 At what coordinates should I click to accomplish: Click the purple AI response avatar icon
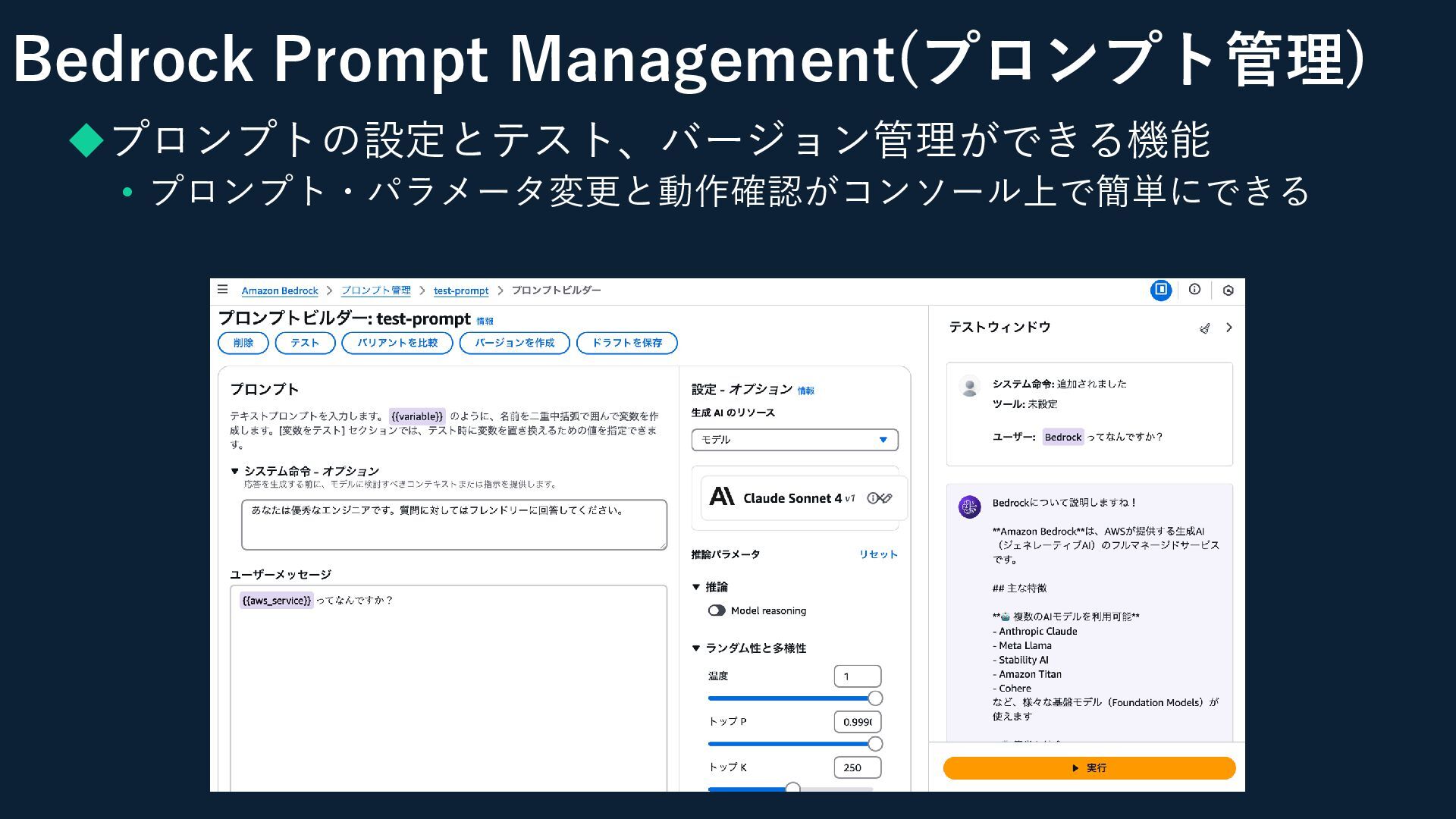tap(969, 507)
